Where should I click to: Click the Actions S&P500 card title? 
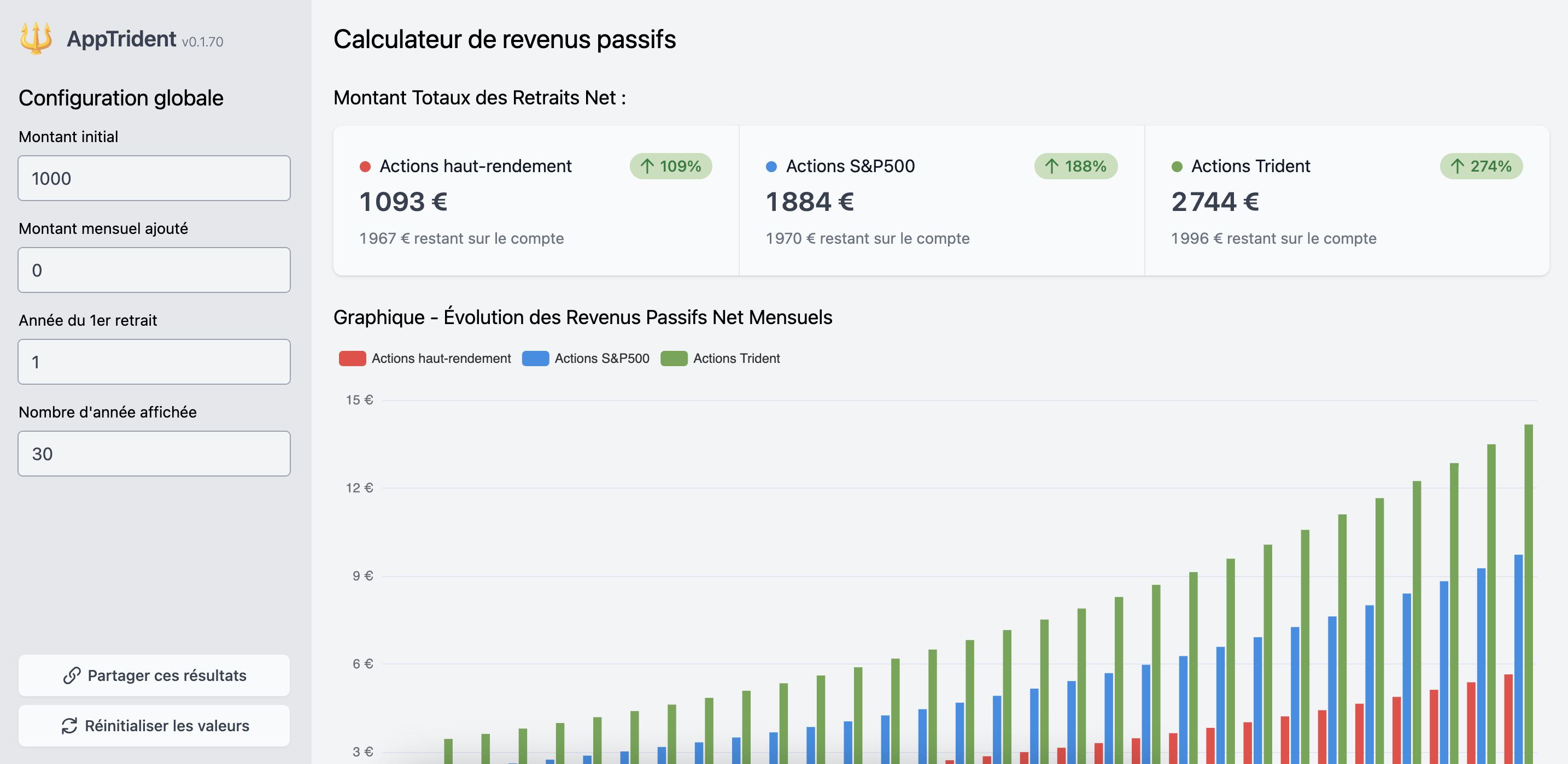pyautogui.click(x=850, y=166)
